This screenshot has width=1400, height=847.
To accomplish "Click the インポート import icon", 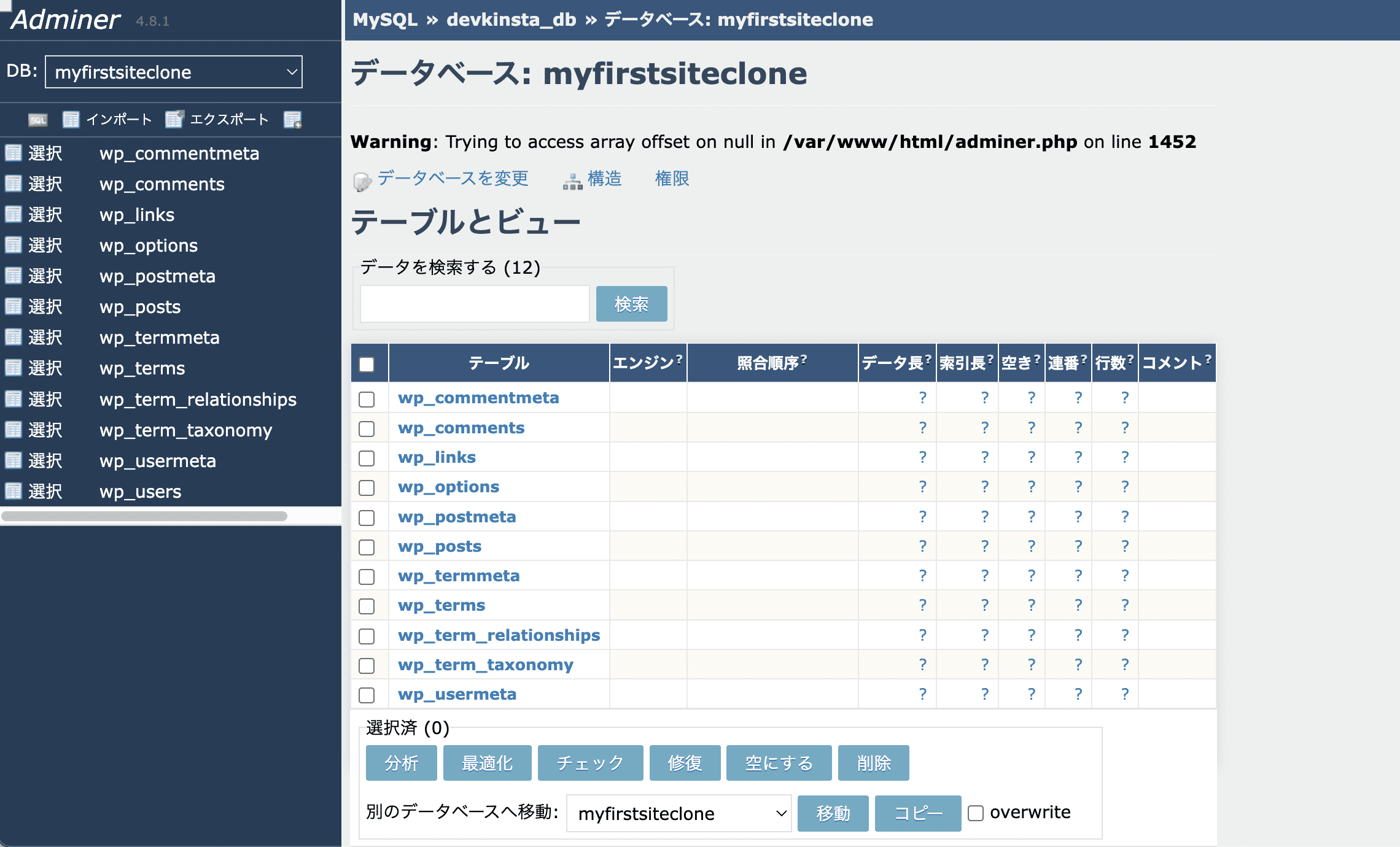I will point(72,120).
